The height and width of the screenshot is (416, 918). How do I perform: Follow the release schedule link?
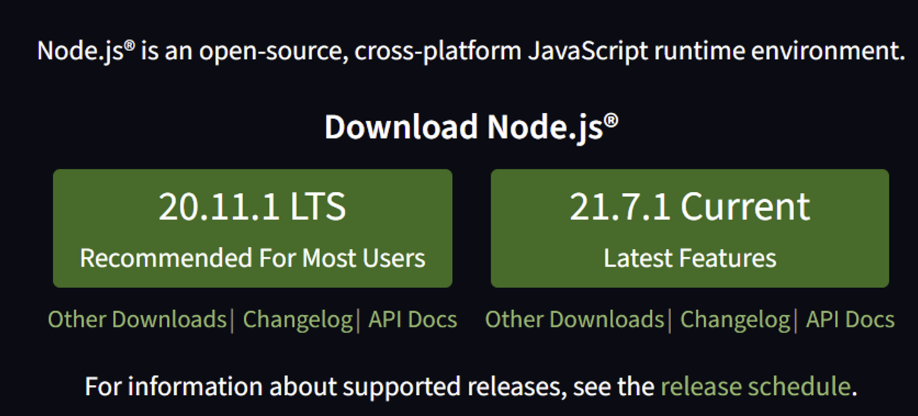coord(755,387)
